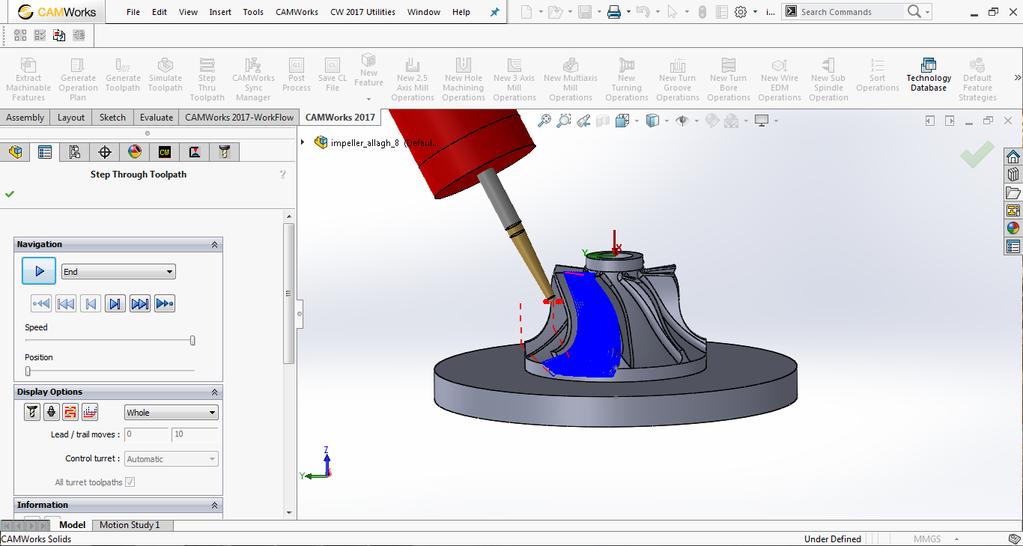The width and height of the screenshot is (1023, 546).
Task: Open the Whole toolpath display dropdown
Action: tap(171, 412)
